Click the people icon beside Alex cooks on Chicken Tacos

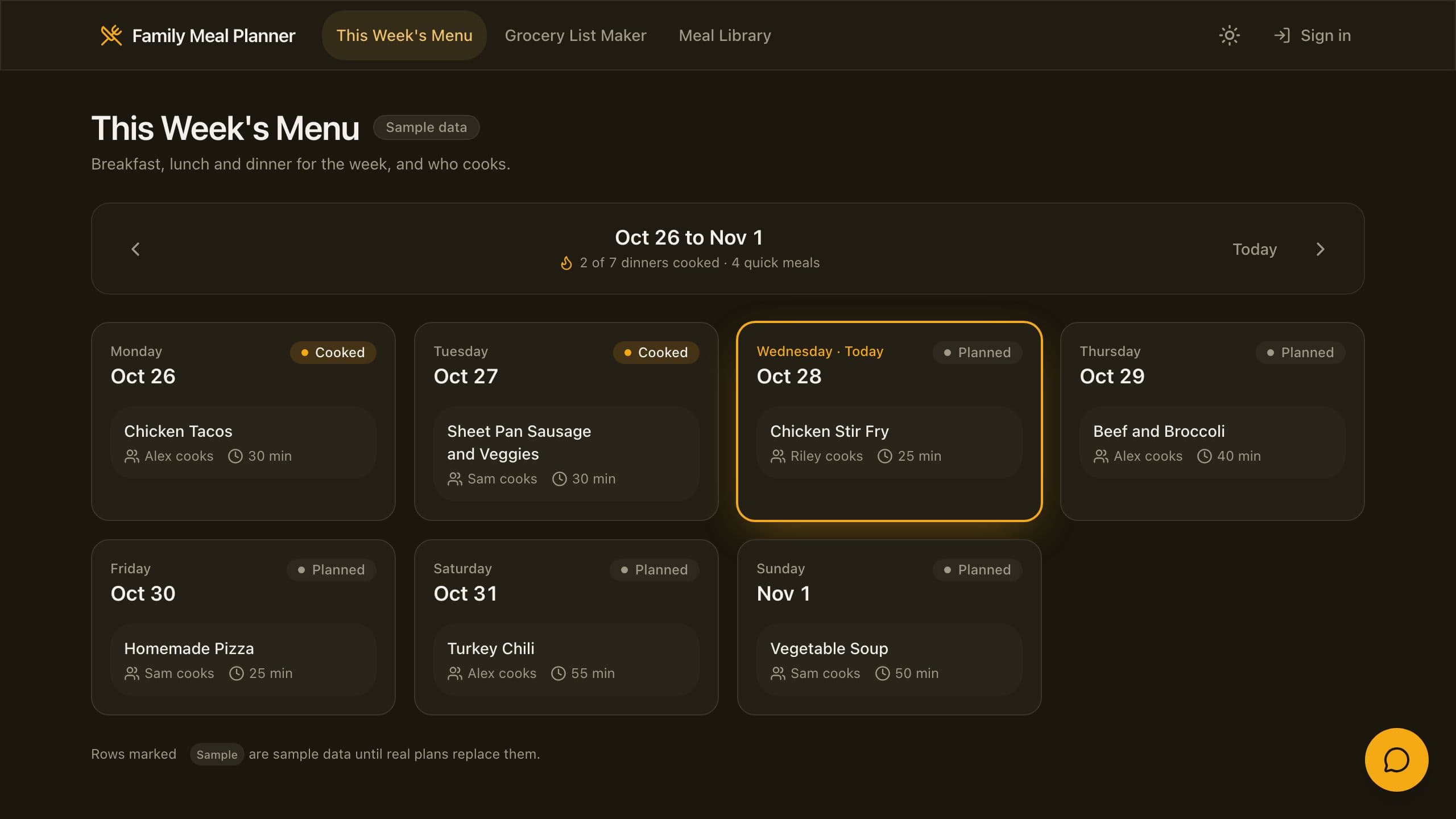coord(132,456)
